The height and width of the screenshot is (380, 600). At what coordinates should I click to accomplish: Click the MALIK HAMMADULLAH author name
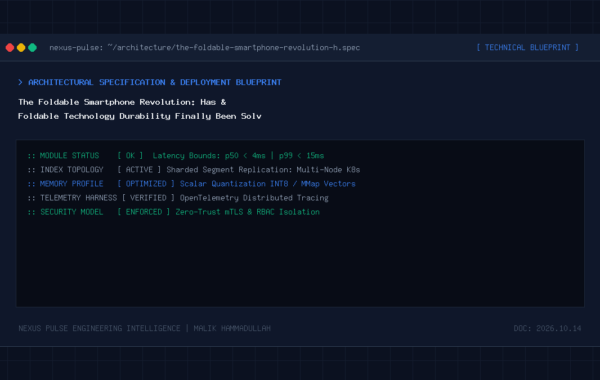[x=232, y=328]
